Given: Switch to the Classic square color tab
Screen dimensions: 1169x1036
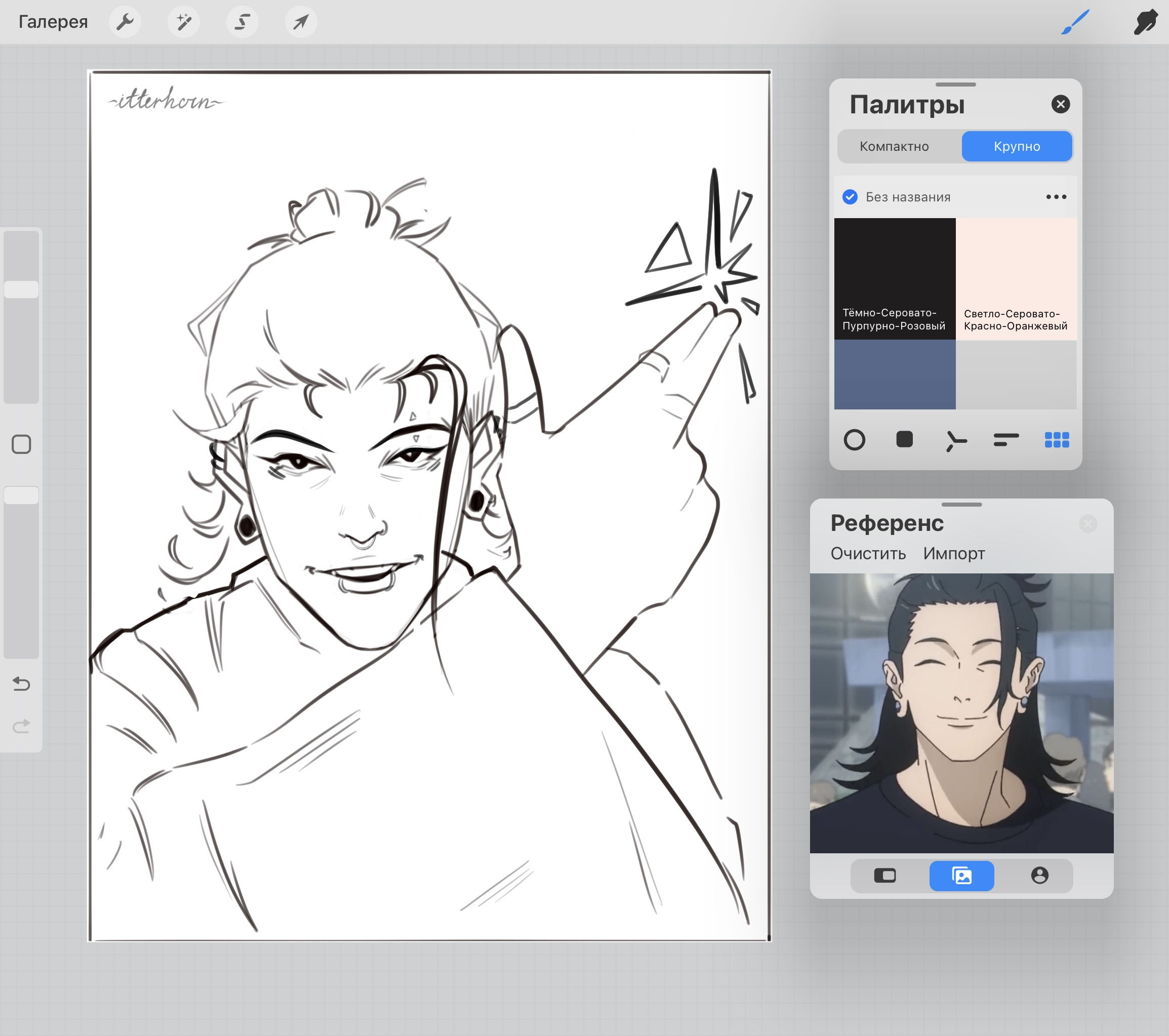Looking at the screenshot, I should pyautogui.click(x=904, y=440).
